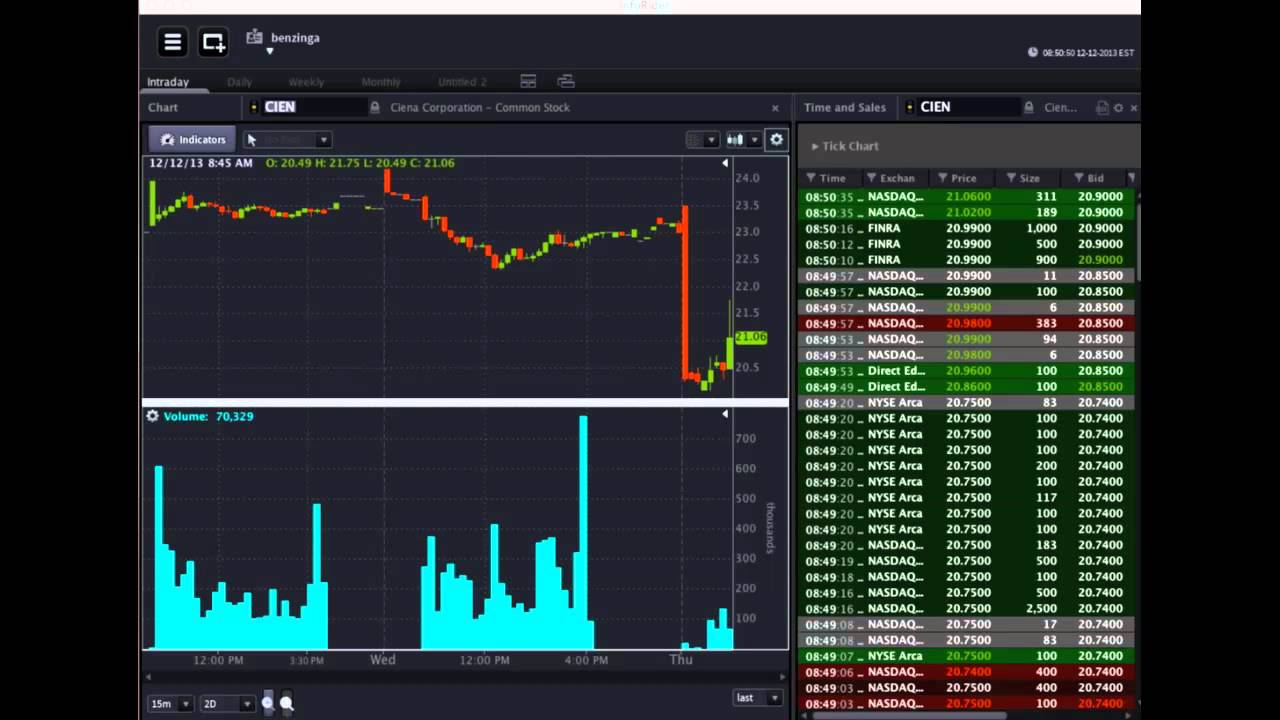Image resolution: width=1280 pixels, height=720 pixels.
Task: Switch to the Daily tab
Action: coord(239,82)
